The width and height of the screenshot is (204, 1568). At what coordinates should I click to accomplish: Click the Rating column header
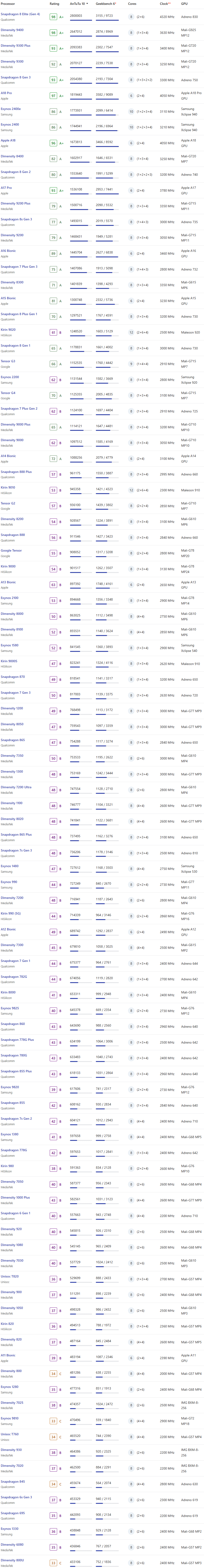click(54, 4)
